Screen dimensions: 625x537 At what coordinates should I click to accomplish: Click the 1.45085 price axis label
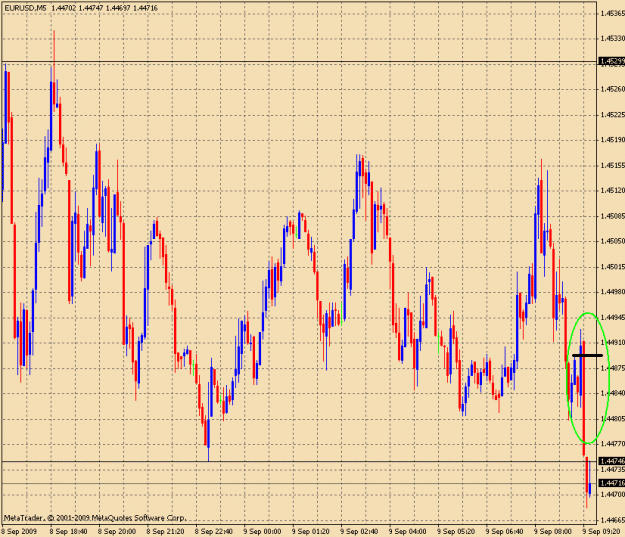click(613, 216)
